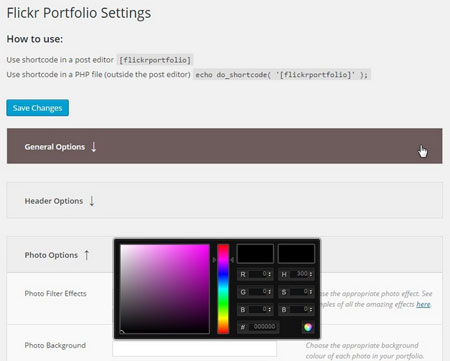The width and height of the screenshot is (450, 361).
Task: Click the RGB B (blue) value field
Action: point(255,309)
